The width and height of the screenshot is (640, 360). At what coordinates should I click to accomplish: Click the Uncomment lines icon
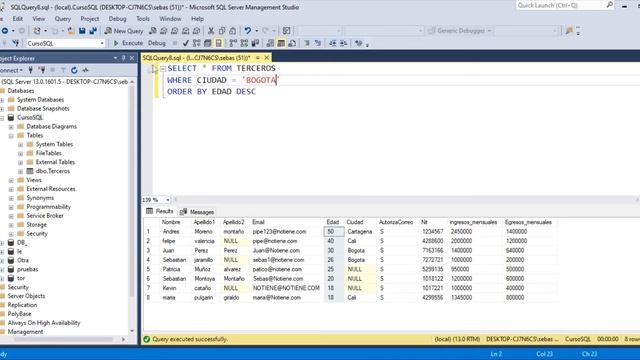(x=318, y=43)
